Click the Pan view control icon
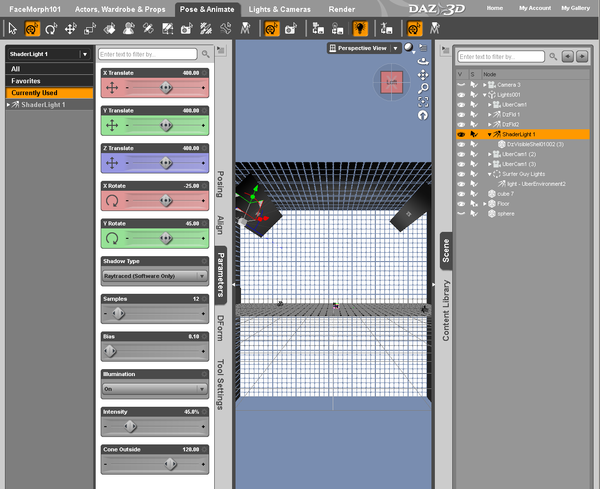Image resolution: width=600 pixels, height=489 pixels. point(423,75)
